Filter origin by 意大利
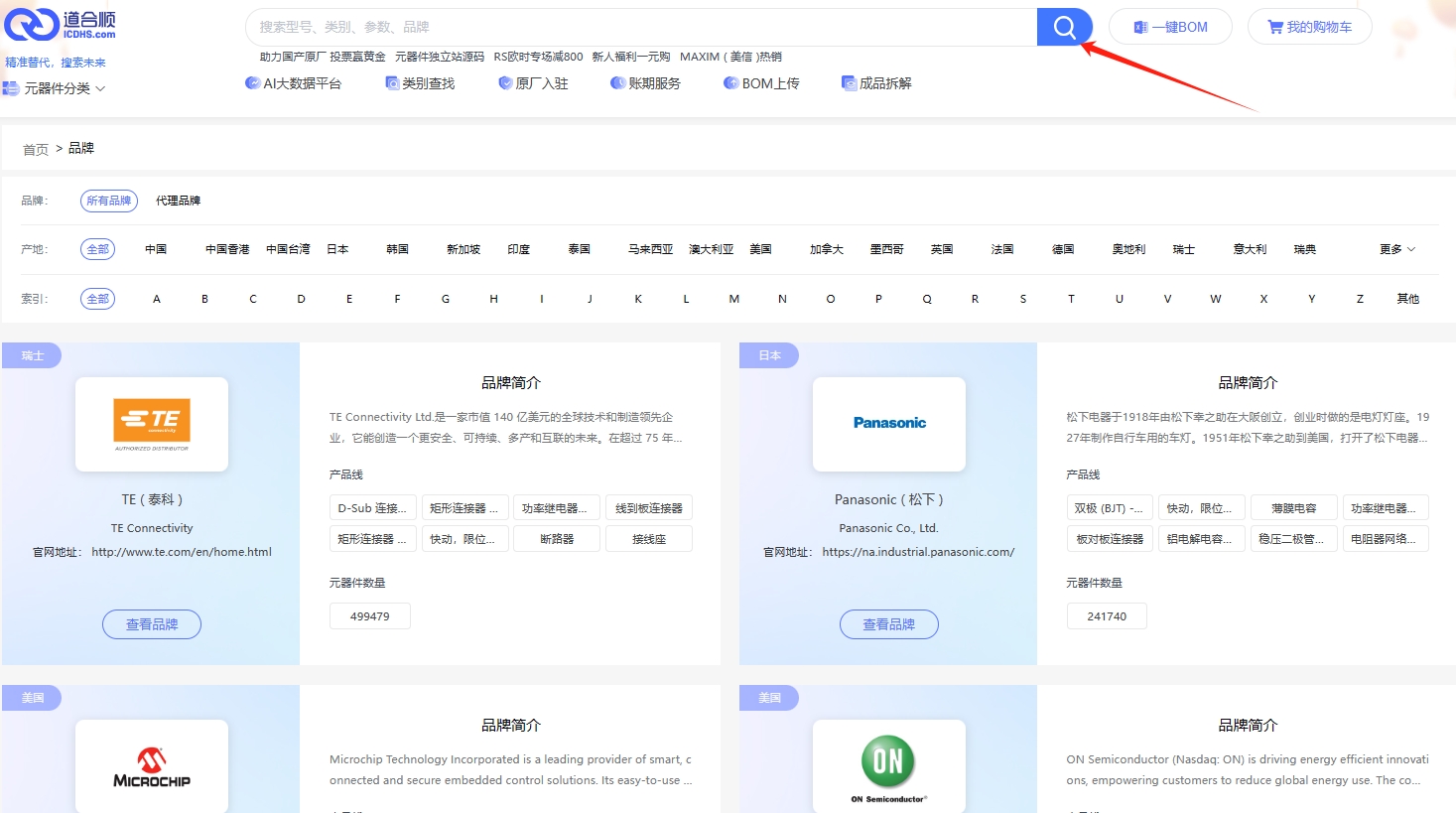The height and width of the screenshot is (813, 1456). click(x=1250, y=249)
